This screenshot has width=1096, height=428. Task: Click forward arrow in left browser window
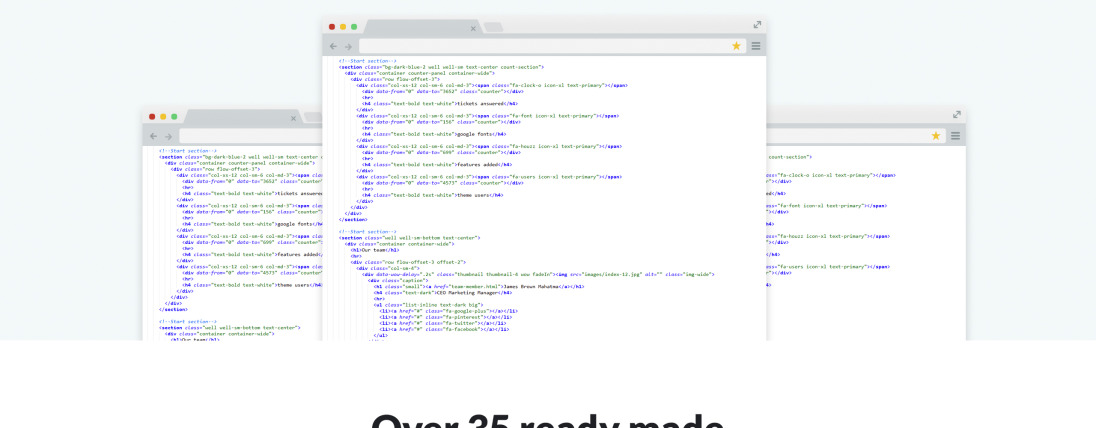167,135
